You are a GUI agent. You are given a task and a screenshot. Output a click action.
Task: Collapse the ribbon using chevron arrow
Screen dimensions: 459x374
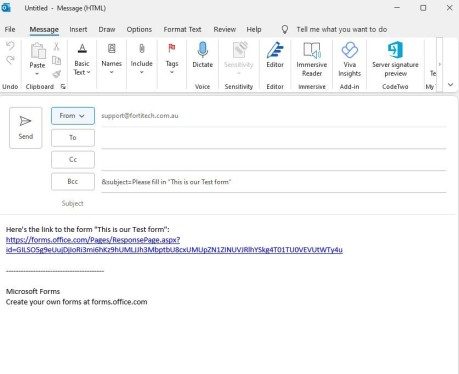point(450,85)
